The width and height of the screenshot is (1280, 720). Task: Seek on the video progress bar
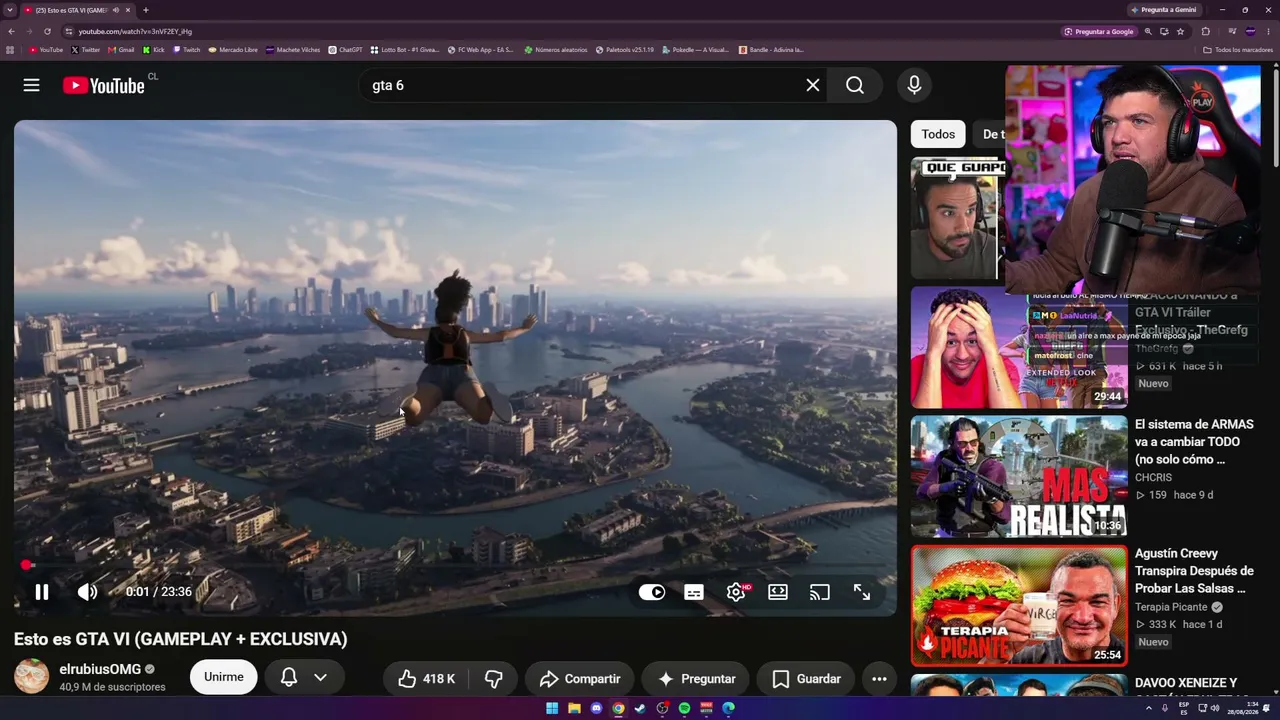click(x=455, y=565)
